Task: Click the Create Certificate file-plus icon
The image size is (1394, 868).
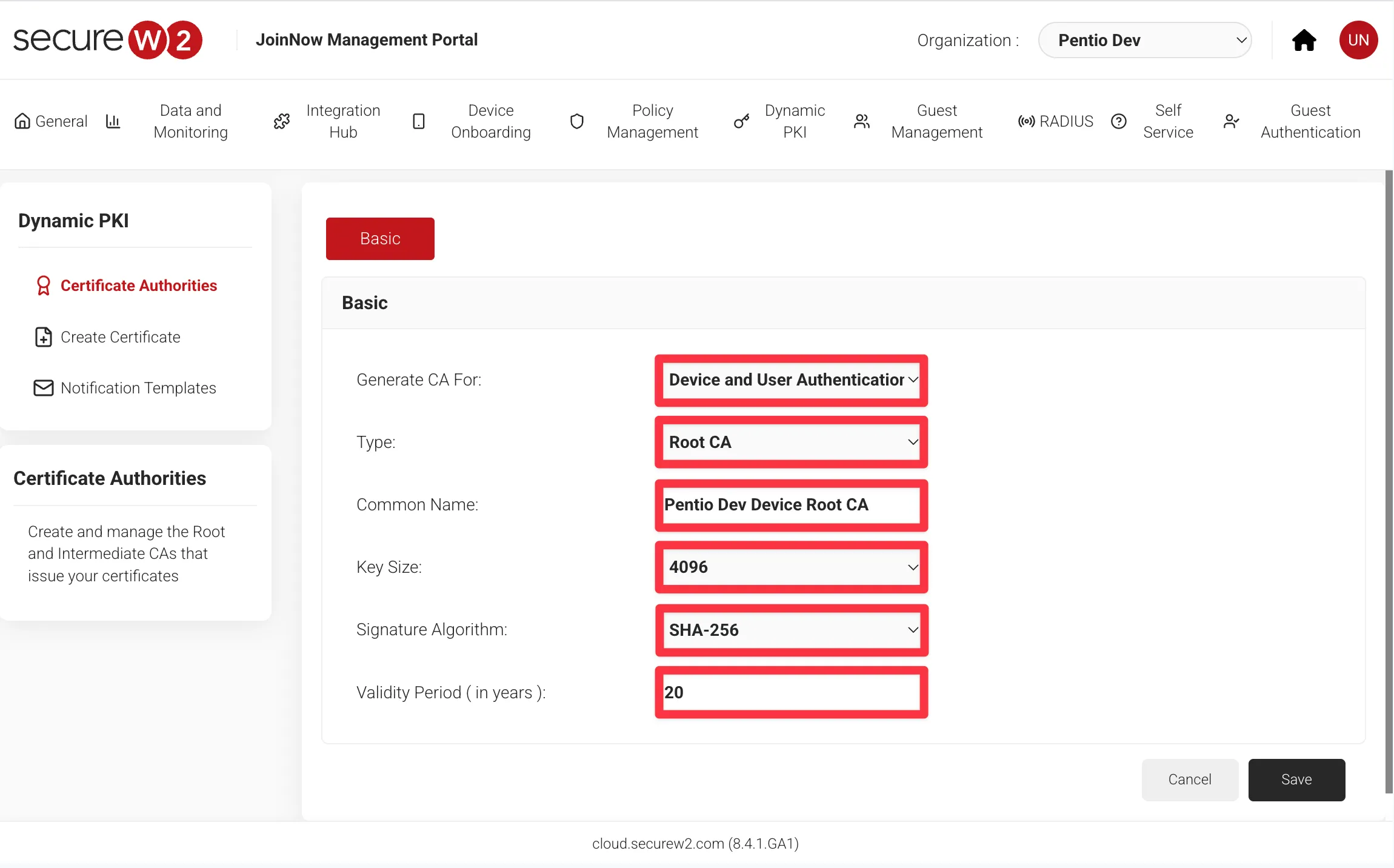Action: pyautogui.click(x=44, y=337)
